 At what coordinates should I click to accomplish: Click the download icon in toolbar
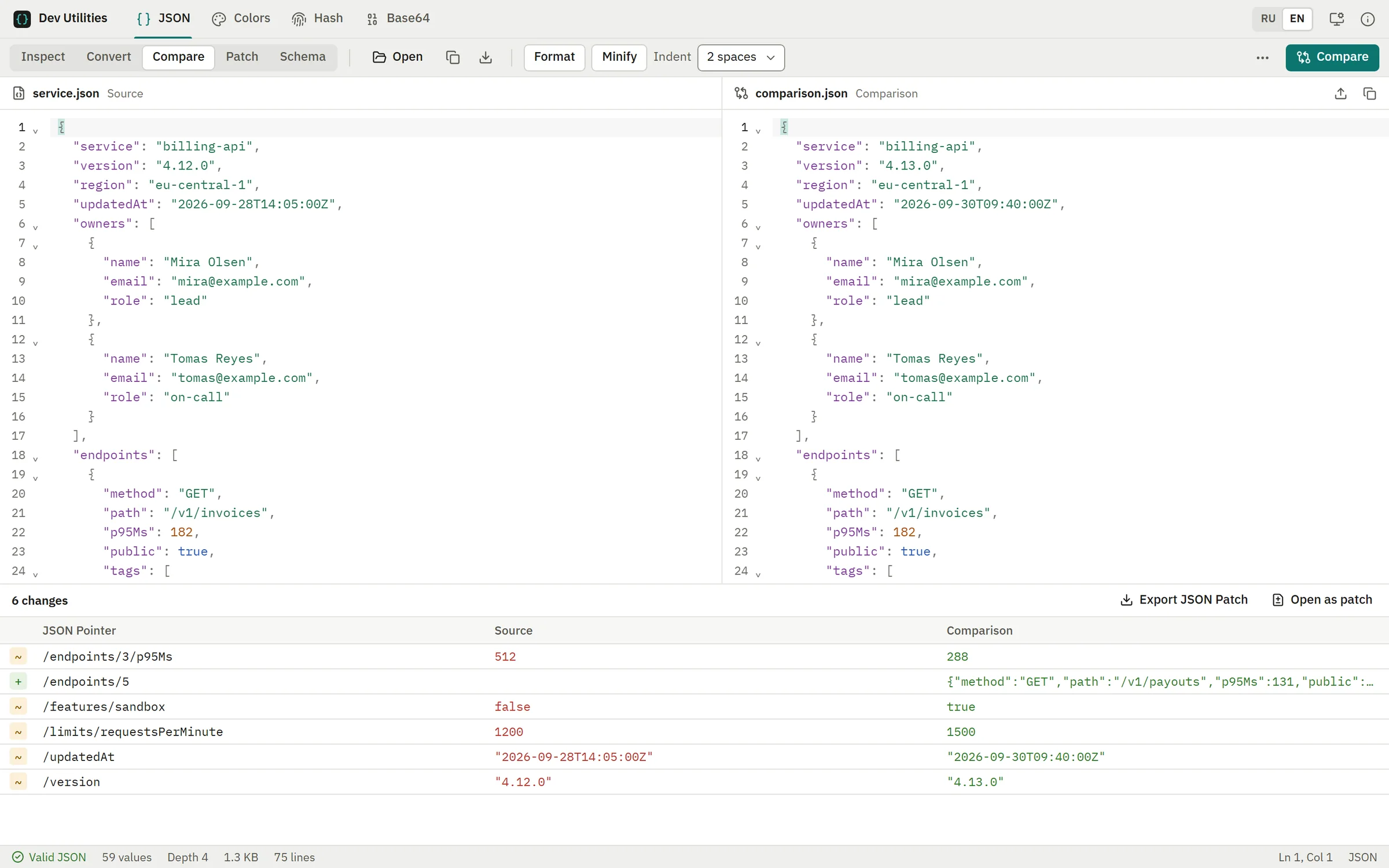pyautogui.click(x=486, y=57)
